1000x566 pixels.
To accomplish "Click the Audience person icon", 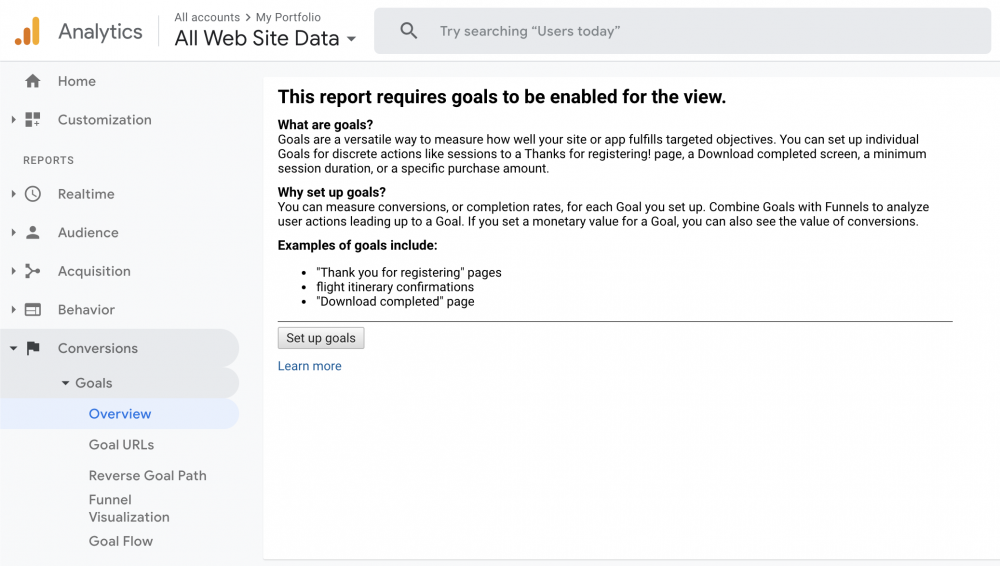I will point(33,233).
